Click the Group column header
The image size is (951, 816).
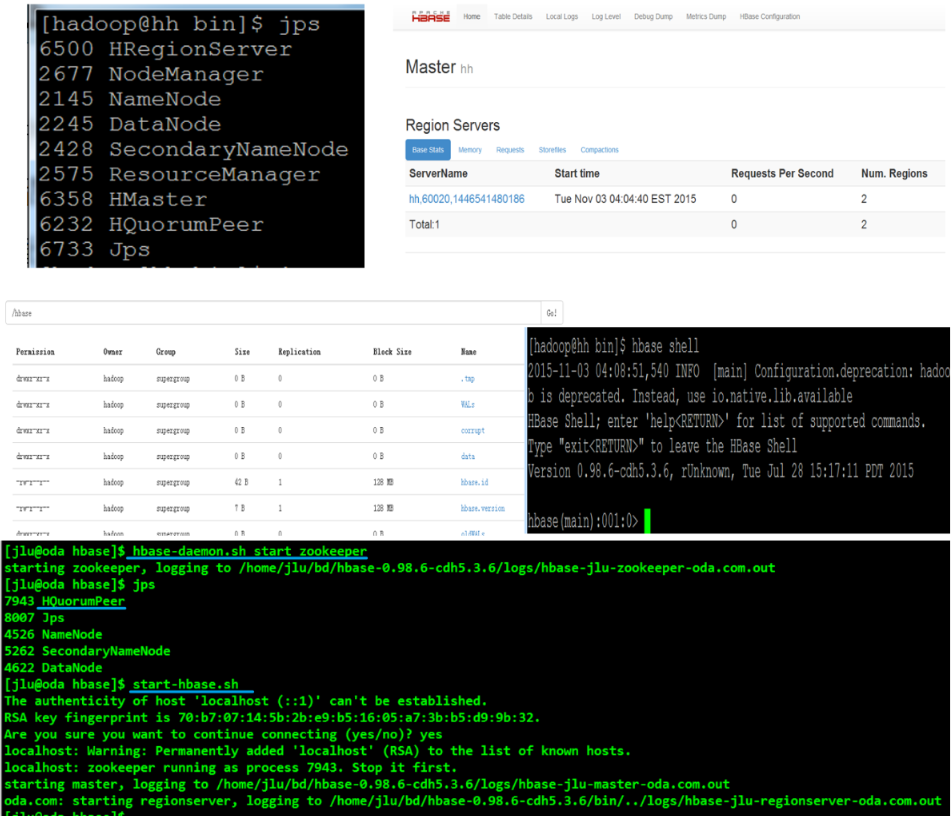(x=166, y=352)
